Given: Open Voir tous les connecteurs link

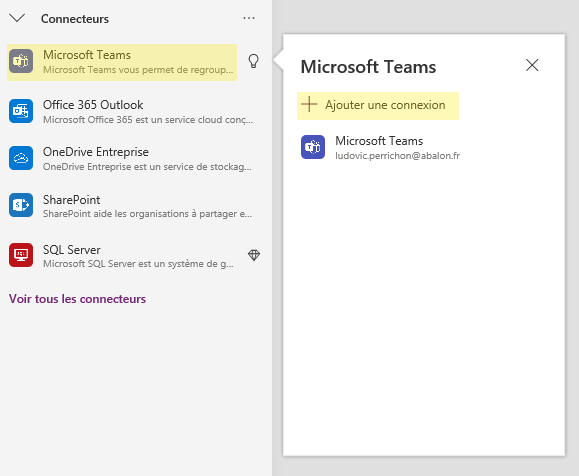Looking at the screenshot, I should 78,299.
